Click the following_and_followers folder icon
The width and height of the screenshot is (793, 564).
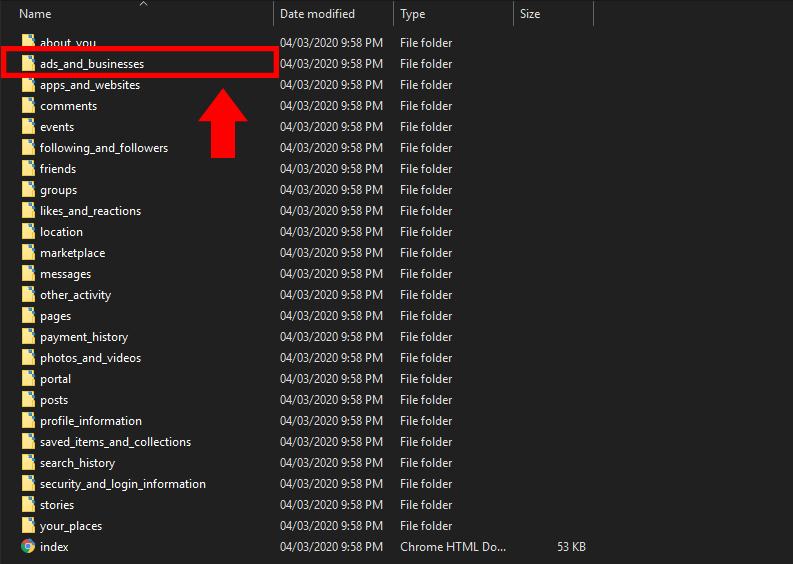click(x=28, y=147)
